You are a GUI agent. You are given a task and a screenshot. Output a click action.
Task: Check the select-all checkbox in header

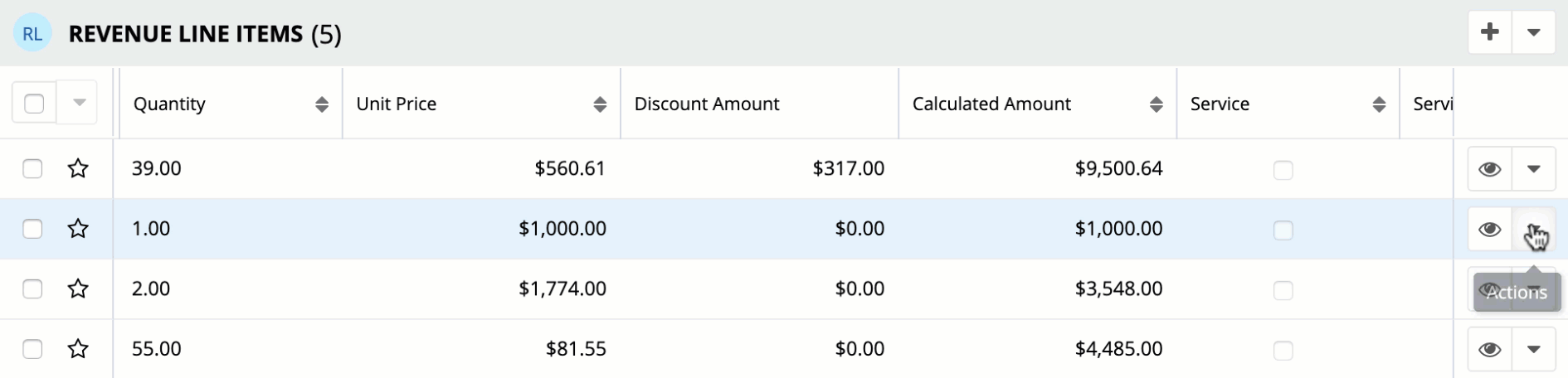click(x=34, y=104)
